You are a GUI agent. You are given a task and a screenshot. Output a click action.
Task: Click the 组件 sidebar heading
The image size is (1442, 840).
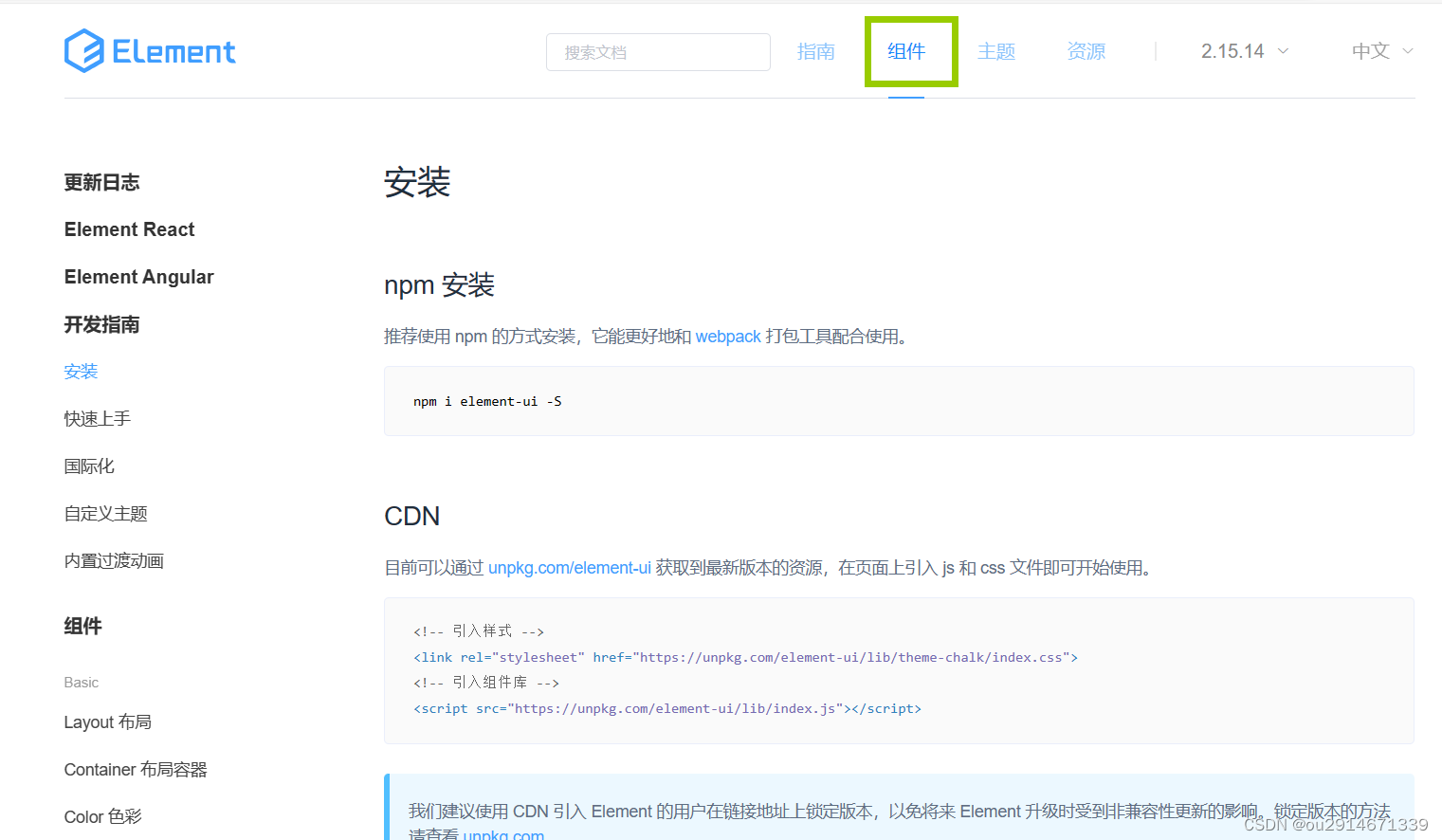[x=82, y=626]
